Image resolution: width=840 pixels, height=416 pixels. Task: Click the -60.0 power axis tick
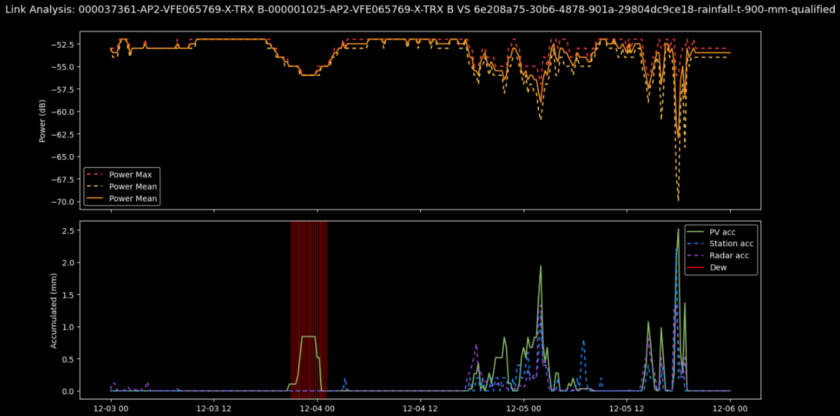pos(64,111)
